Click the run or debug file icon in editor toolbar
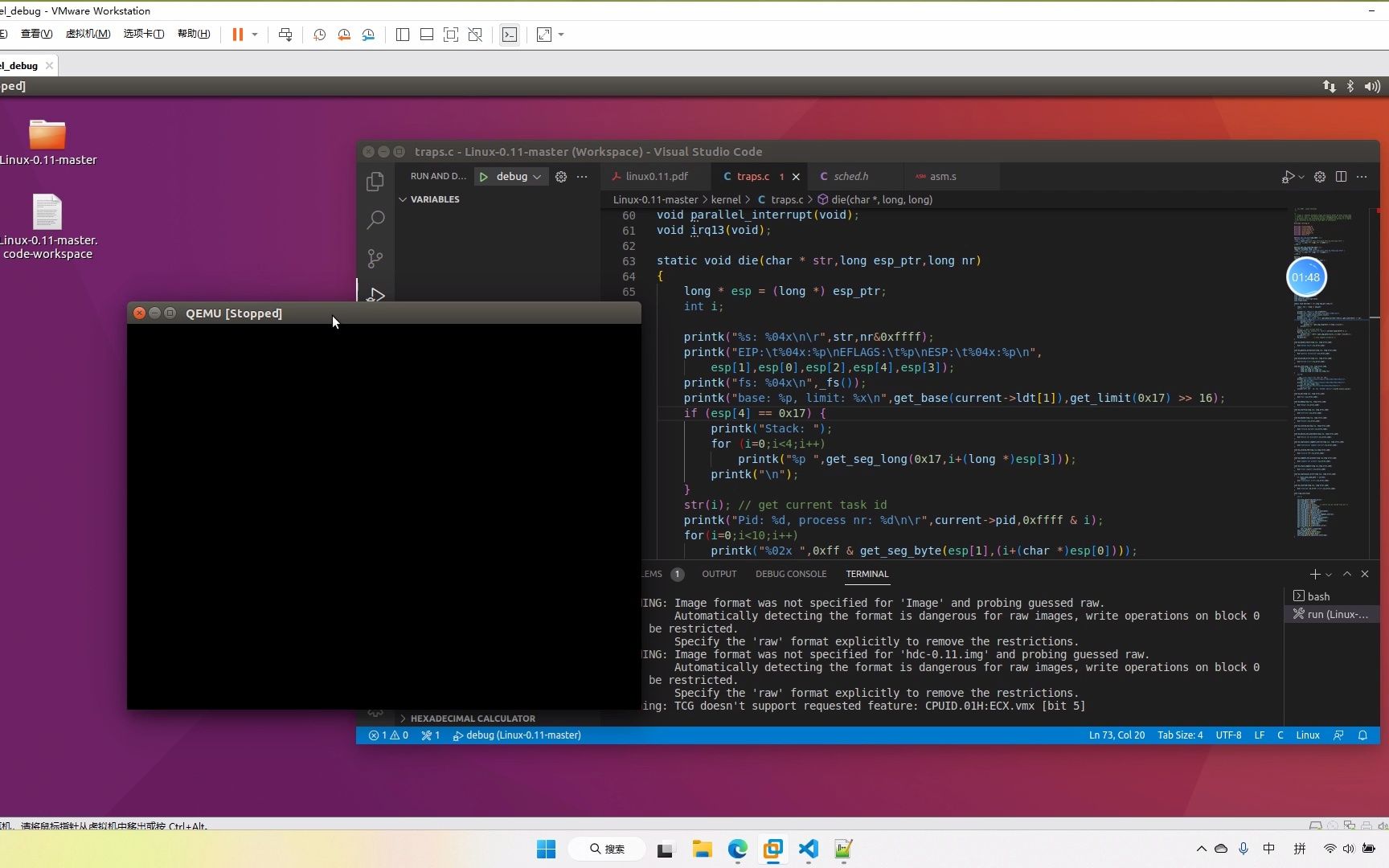Image resolution: width=1389 pixels, height=868 pixels. pos(1288,177)
